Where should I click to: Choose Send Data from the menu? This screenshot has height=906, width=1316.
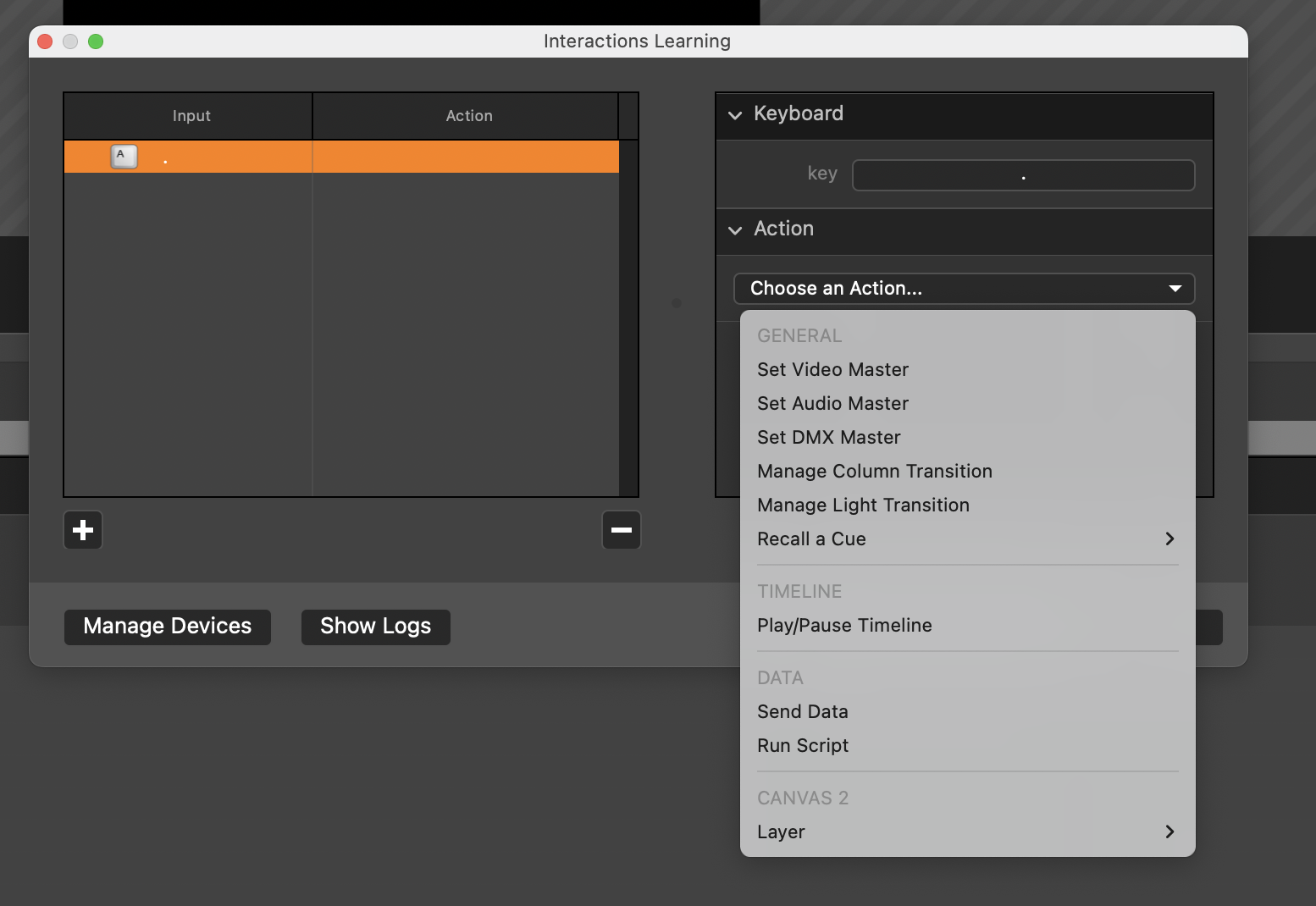(802, 712)
